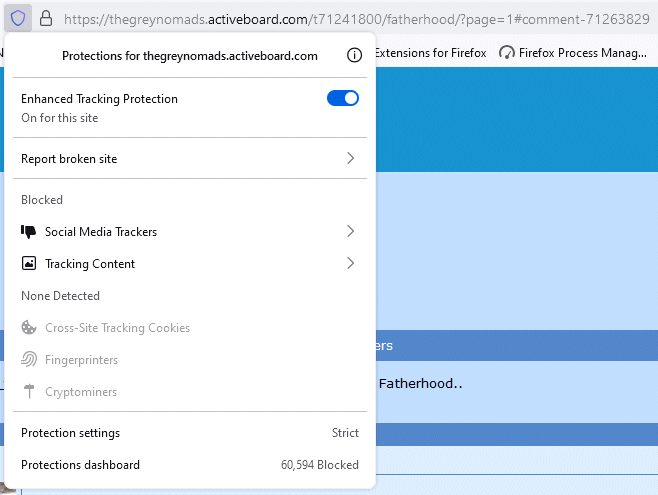Click the shield tracking protection icon
658x495 pixels.
pyautogui.click(x=18, y=18)
